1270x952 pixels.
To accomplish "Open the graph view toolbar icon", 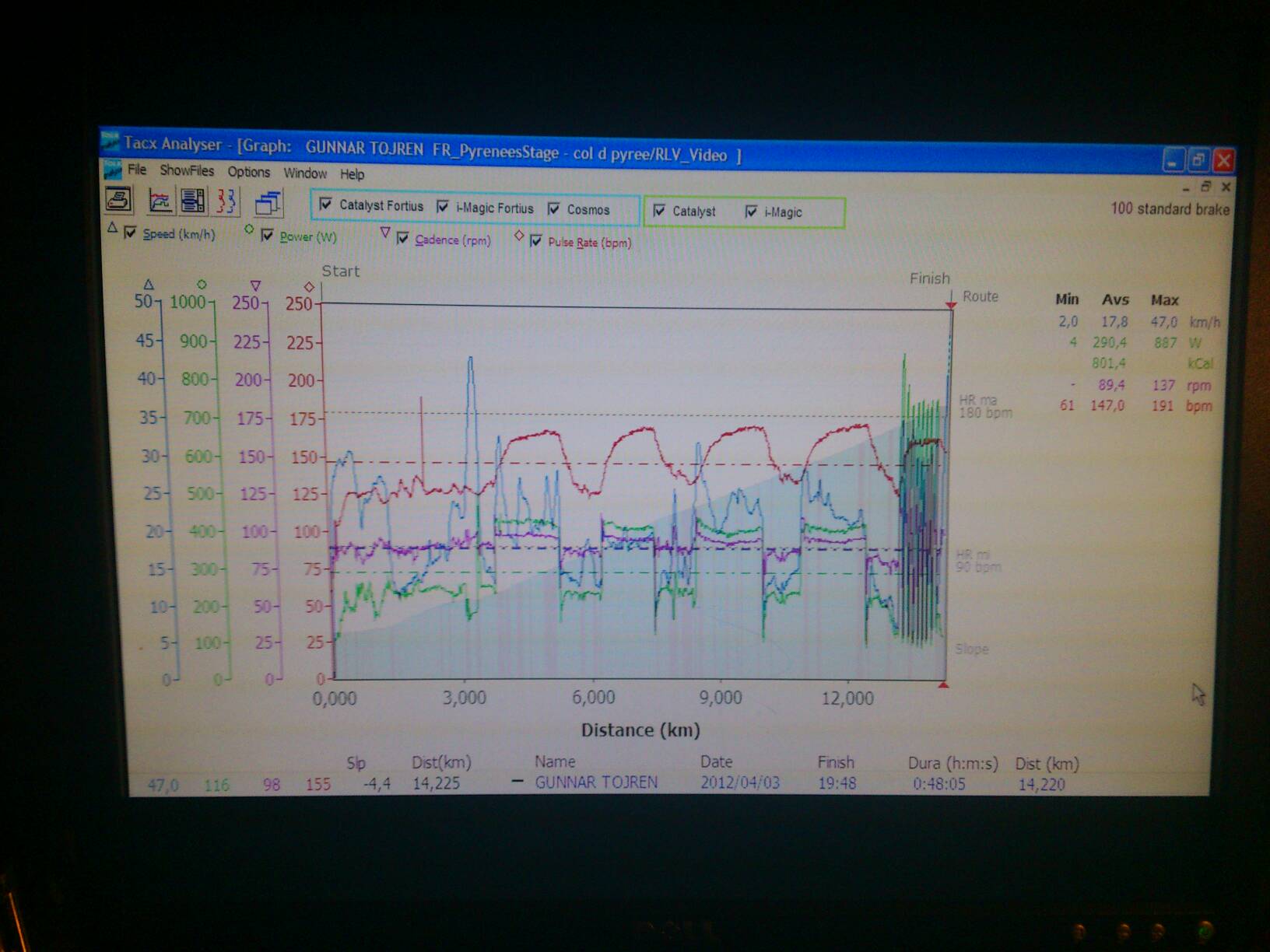I will point(160,201).
